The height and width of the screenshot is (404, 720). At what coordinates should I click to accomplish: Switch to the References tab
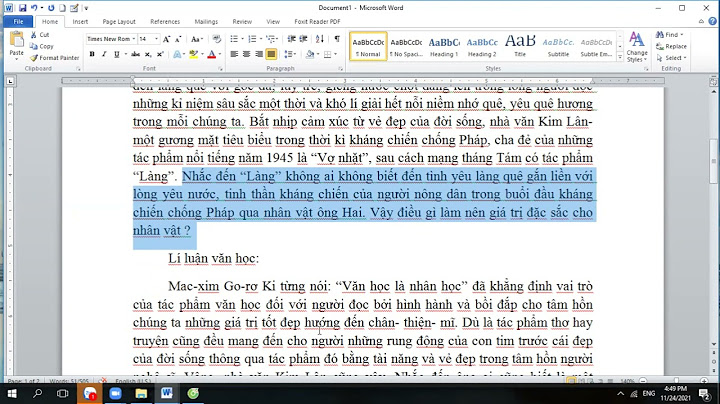pos(165,22)
